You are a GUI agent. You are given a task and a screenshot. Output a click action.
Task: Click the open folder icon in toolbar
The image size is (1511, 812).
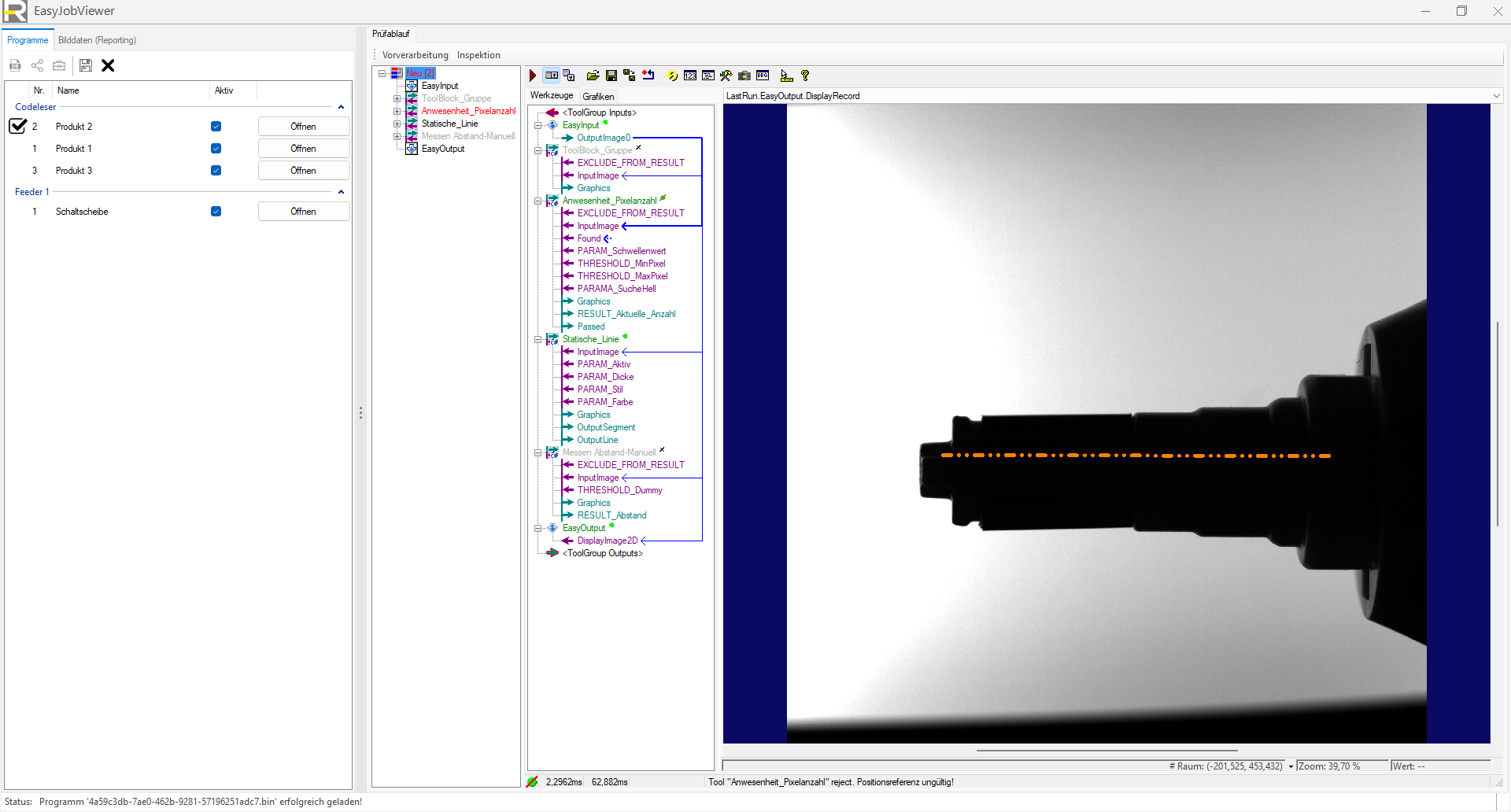593,76
